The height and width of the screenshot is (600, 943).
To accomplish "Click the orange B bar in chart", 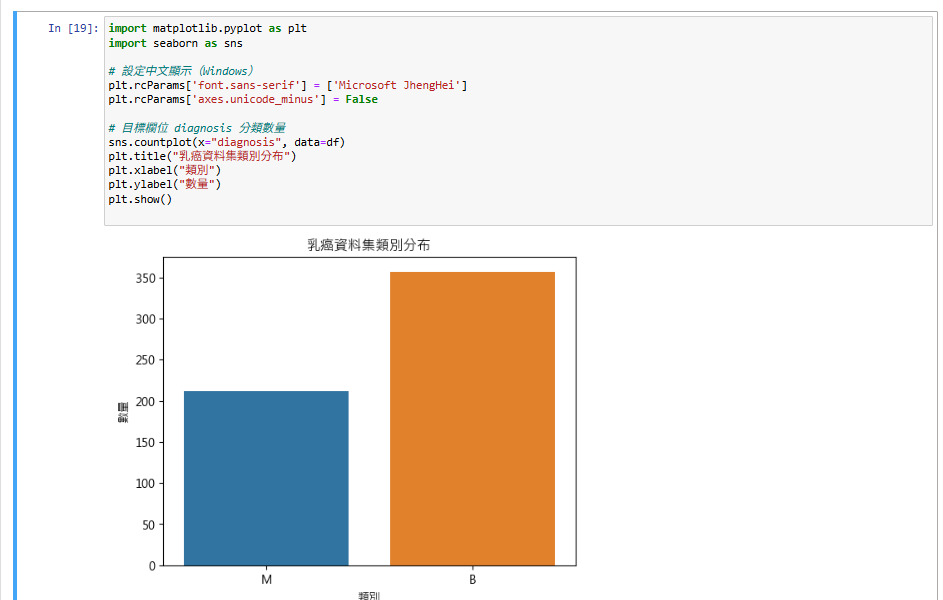I will 472,419.
